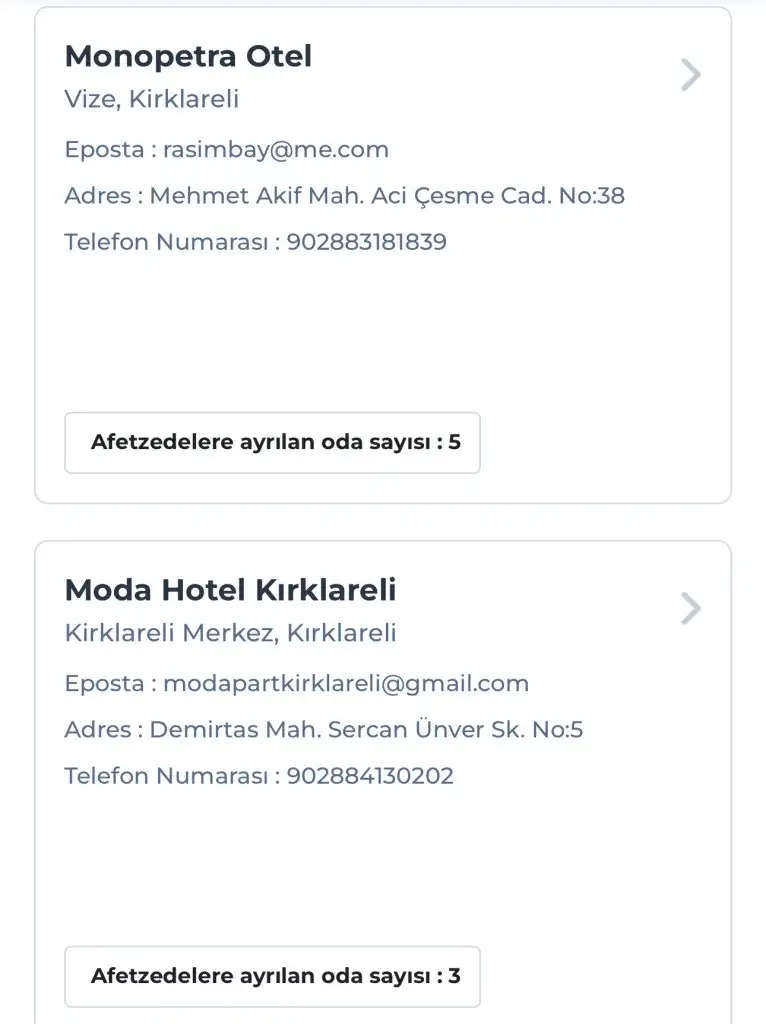Image resolution: width=766 pixels, height=1024 pixels.
Task: Select the Monopetra Otel title
Action: click(x=188, y=56)
